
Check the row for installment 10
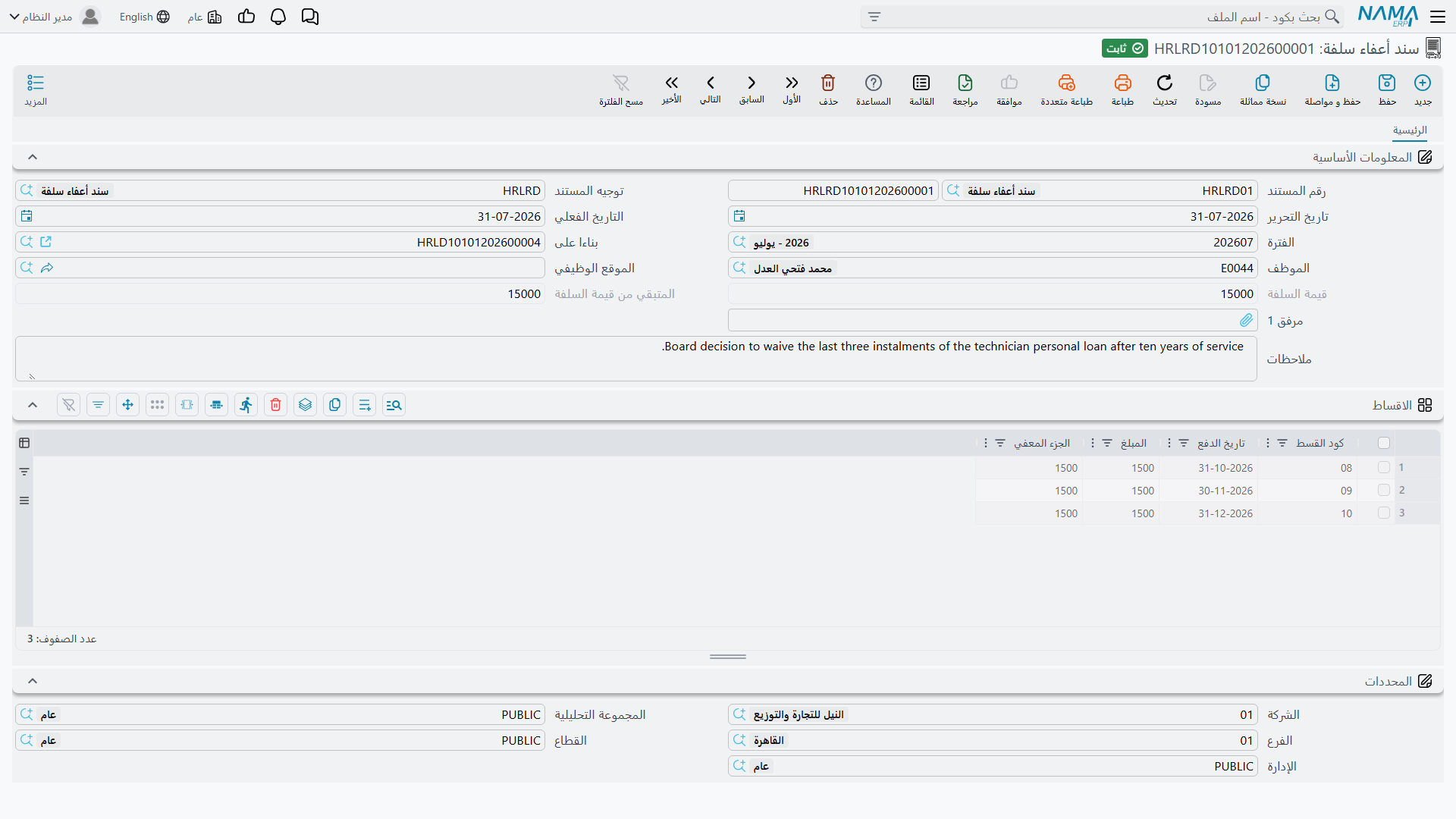tap(1384, 513)
